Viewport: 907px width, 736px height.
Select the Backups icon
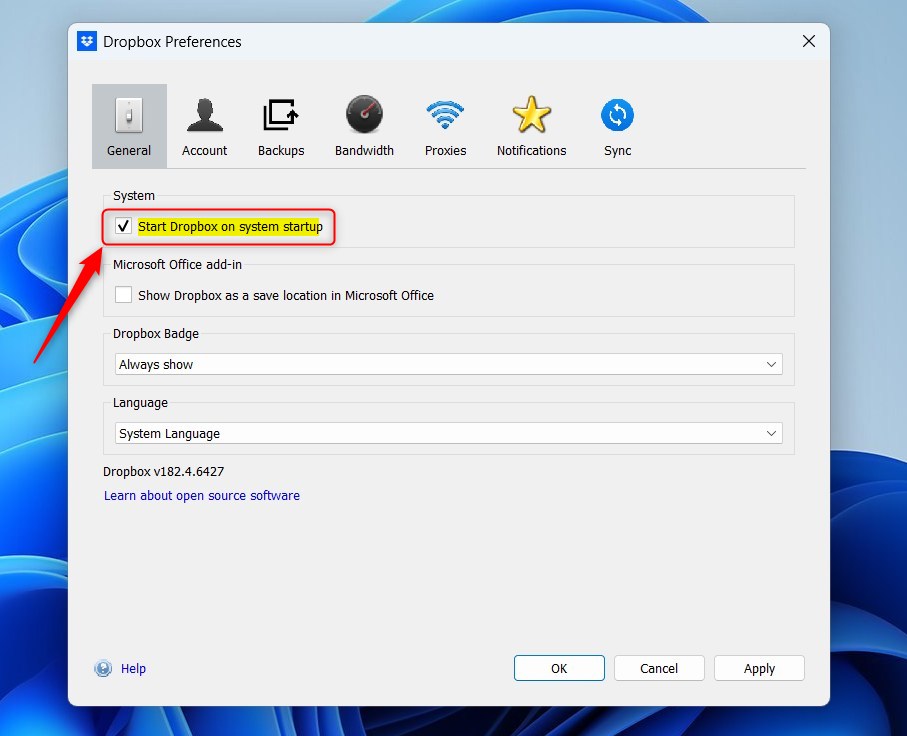pos(281,115)
